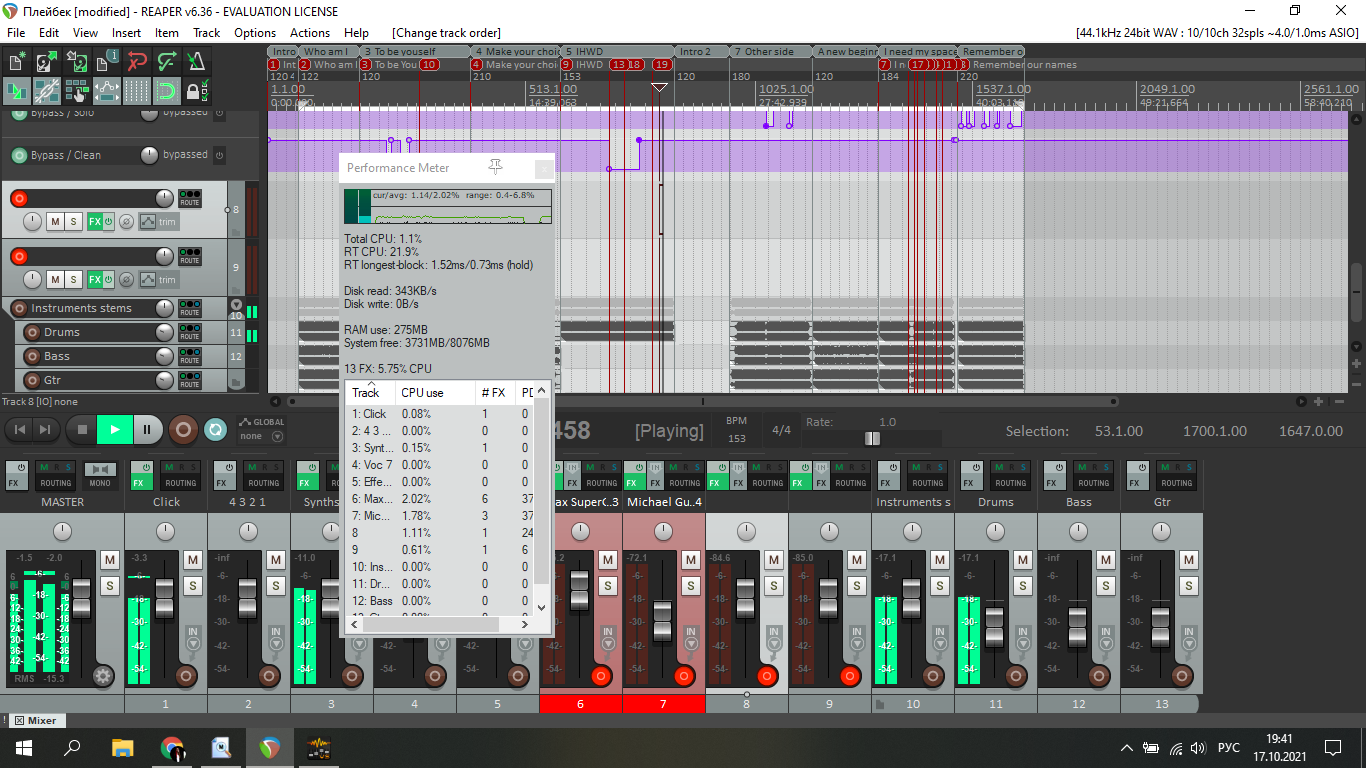Screen dimensions: 1366x768
Task: Solo the Drums channel in mixer
Action: (x=1023, y=585)
